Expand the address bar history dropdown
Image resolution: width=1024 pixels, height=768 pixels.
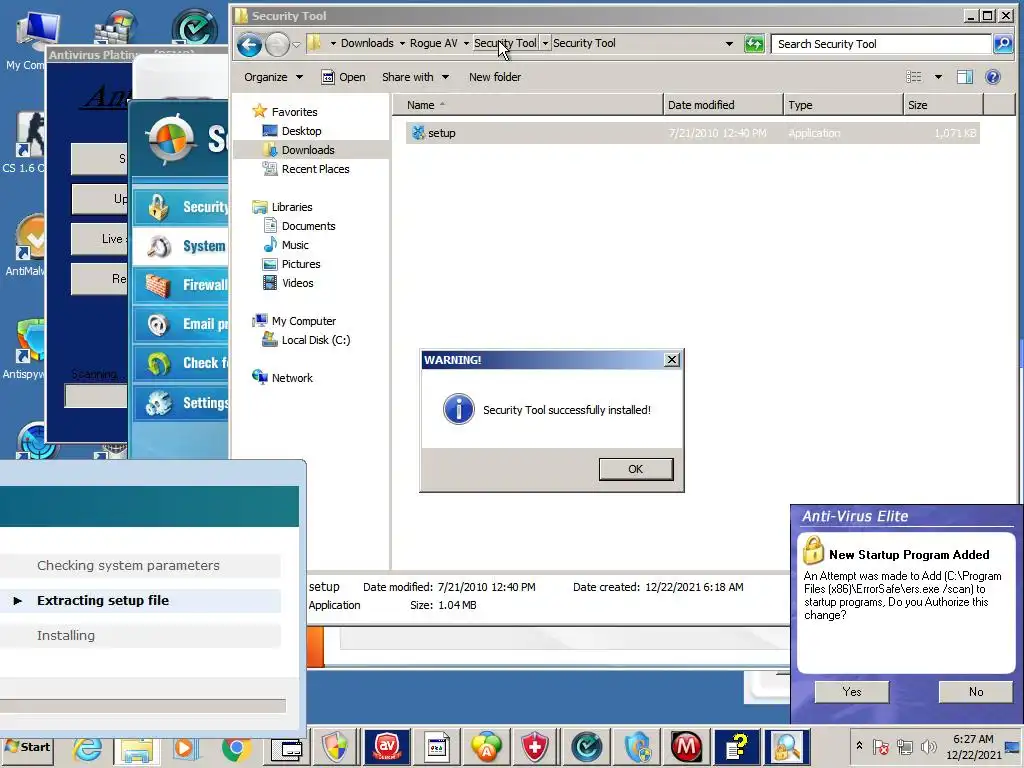729,44
